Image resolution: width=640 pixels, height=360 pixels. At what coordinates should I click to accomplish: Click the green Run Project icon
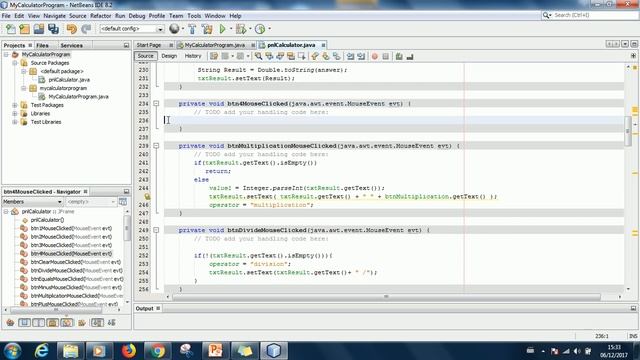click(x=222, y=29)
